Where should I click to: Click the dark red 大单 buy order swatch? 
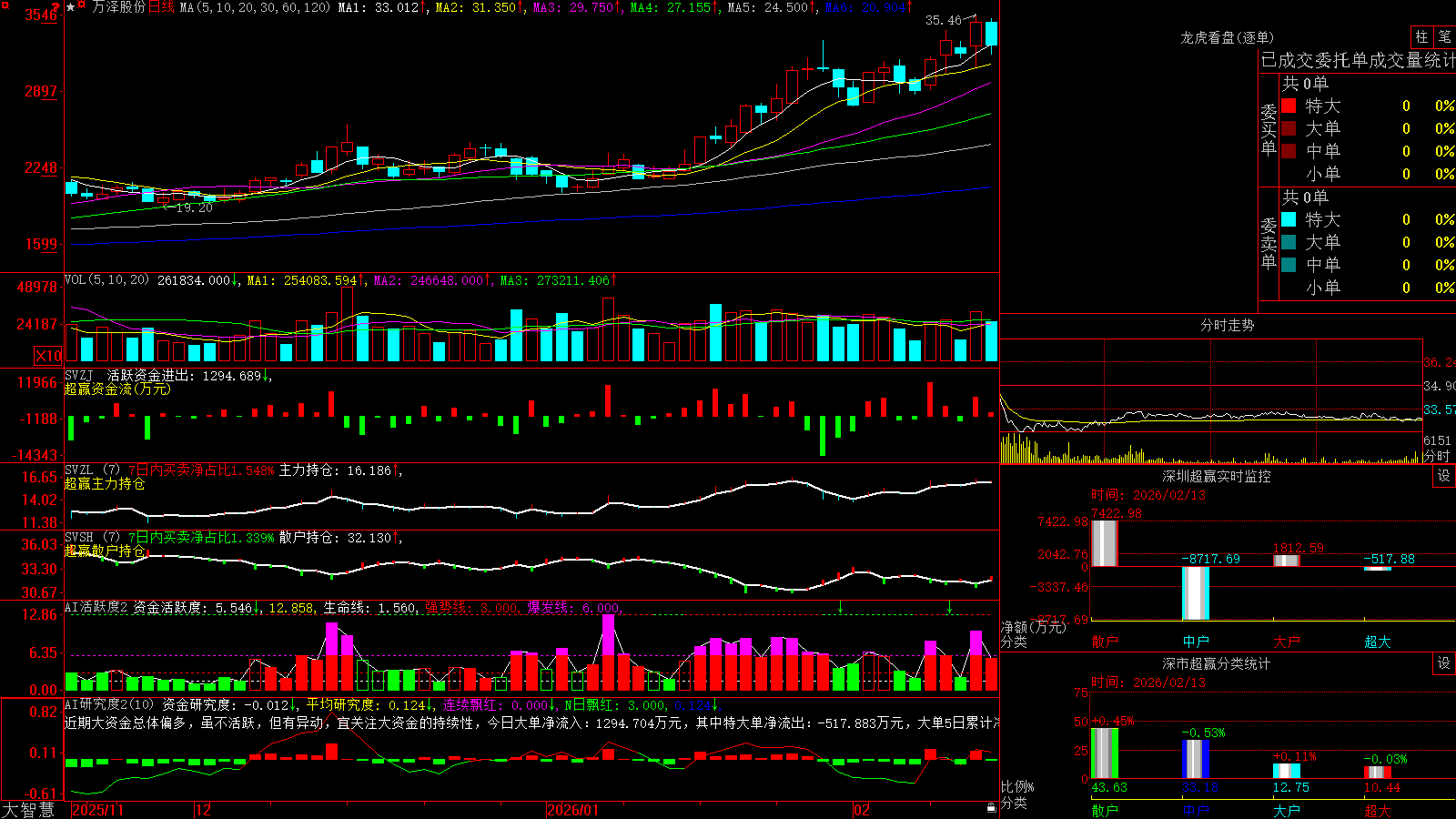pyautogui.click(x=1289, y=128)
